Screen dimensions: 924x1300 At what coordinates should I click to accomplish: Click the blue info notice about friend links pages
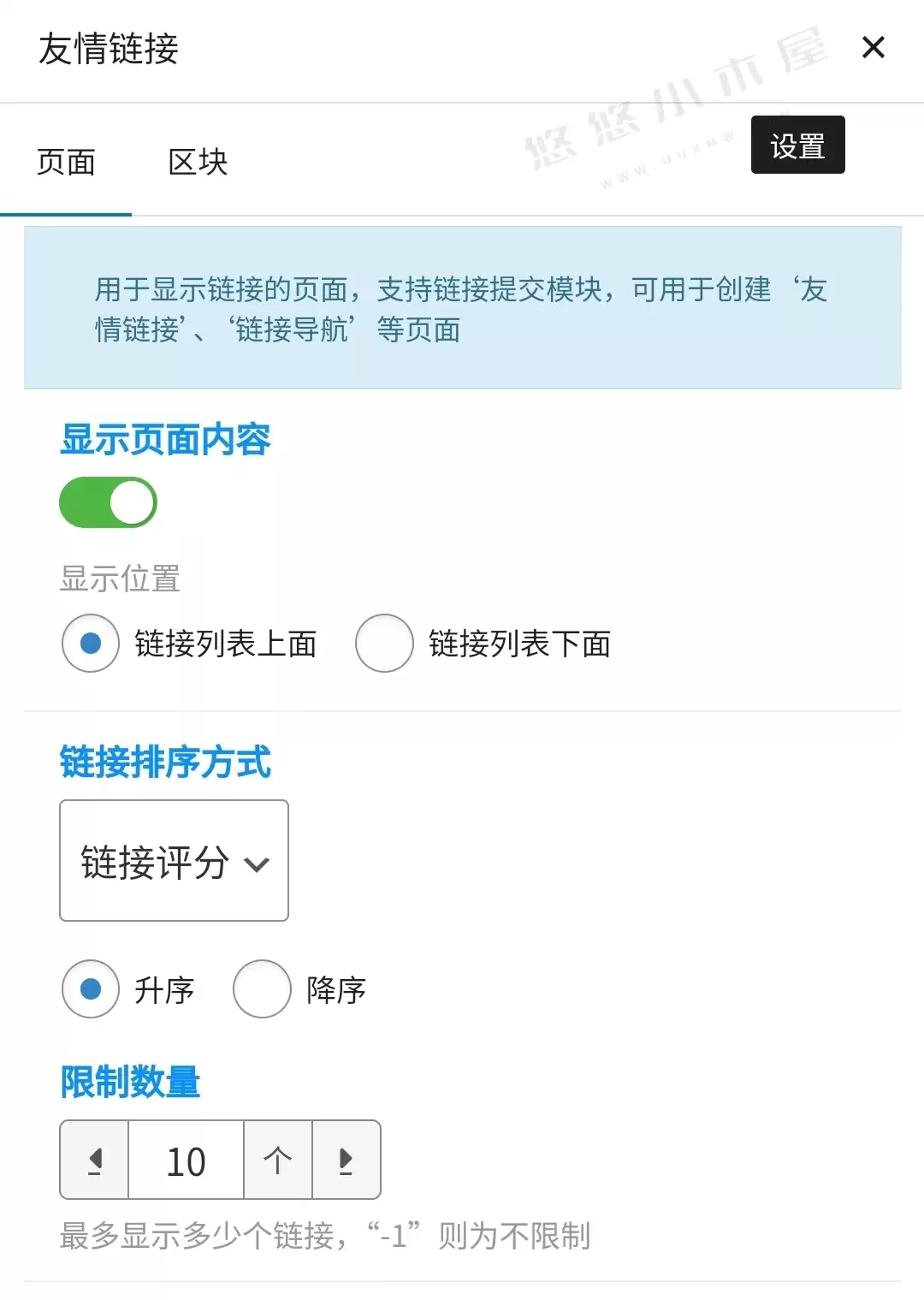pos(462,308)
